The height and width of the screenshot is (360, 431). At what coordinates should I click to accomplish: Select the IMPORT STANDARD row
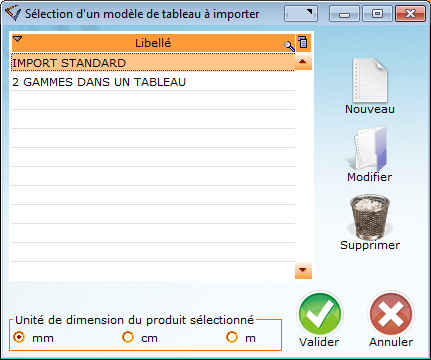pos(153,63)
